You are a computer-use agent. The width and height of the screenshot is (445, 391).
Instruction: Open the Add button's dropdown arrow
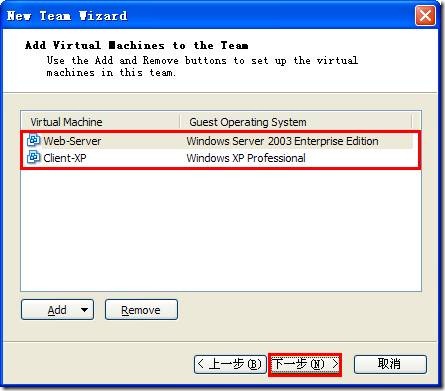pyautogui.click(x=84, y=310)
